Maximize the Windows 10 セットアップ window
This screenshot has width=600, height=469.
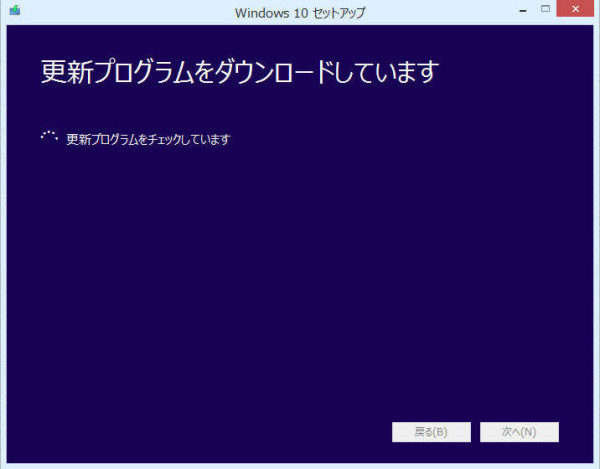coord(545,9)
